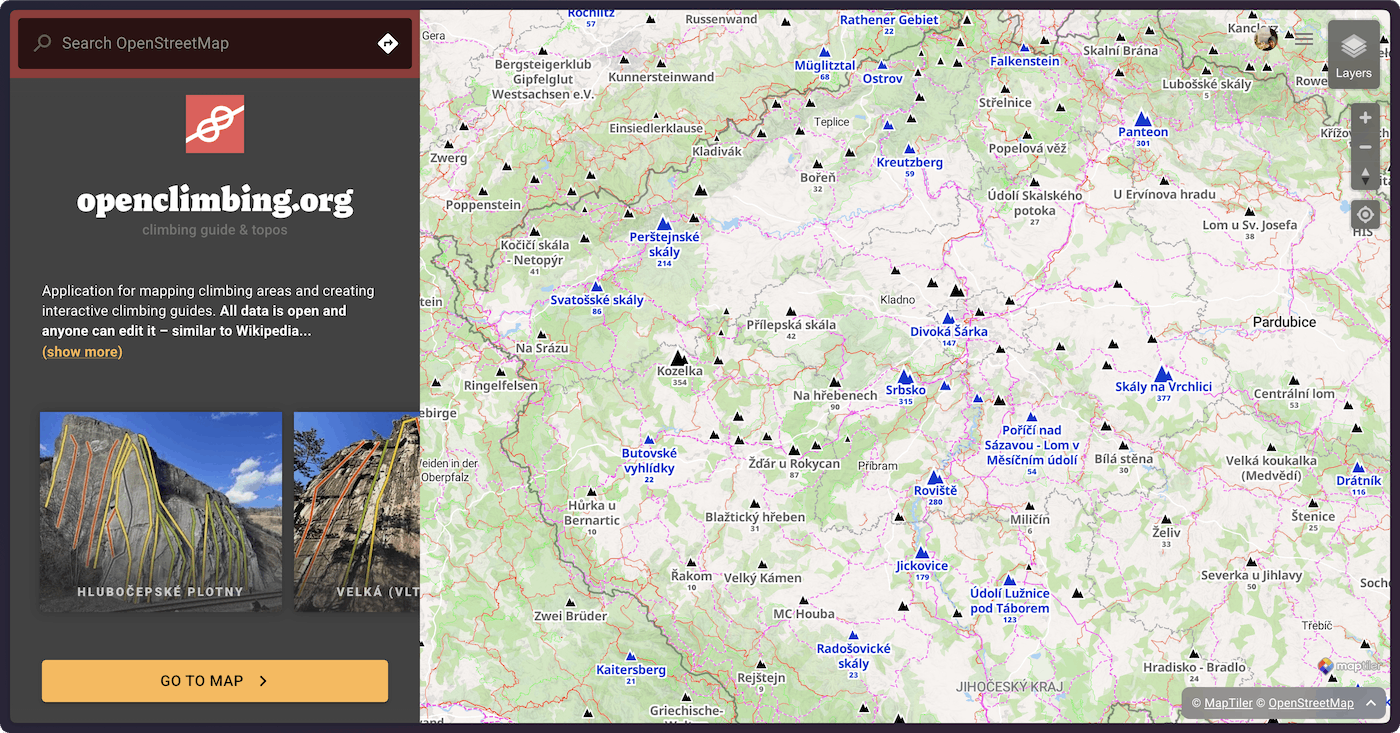Open directions with the diamond arrow icon

[388, 43]
